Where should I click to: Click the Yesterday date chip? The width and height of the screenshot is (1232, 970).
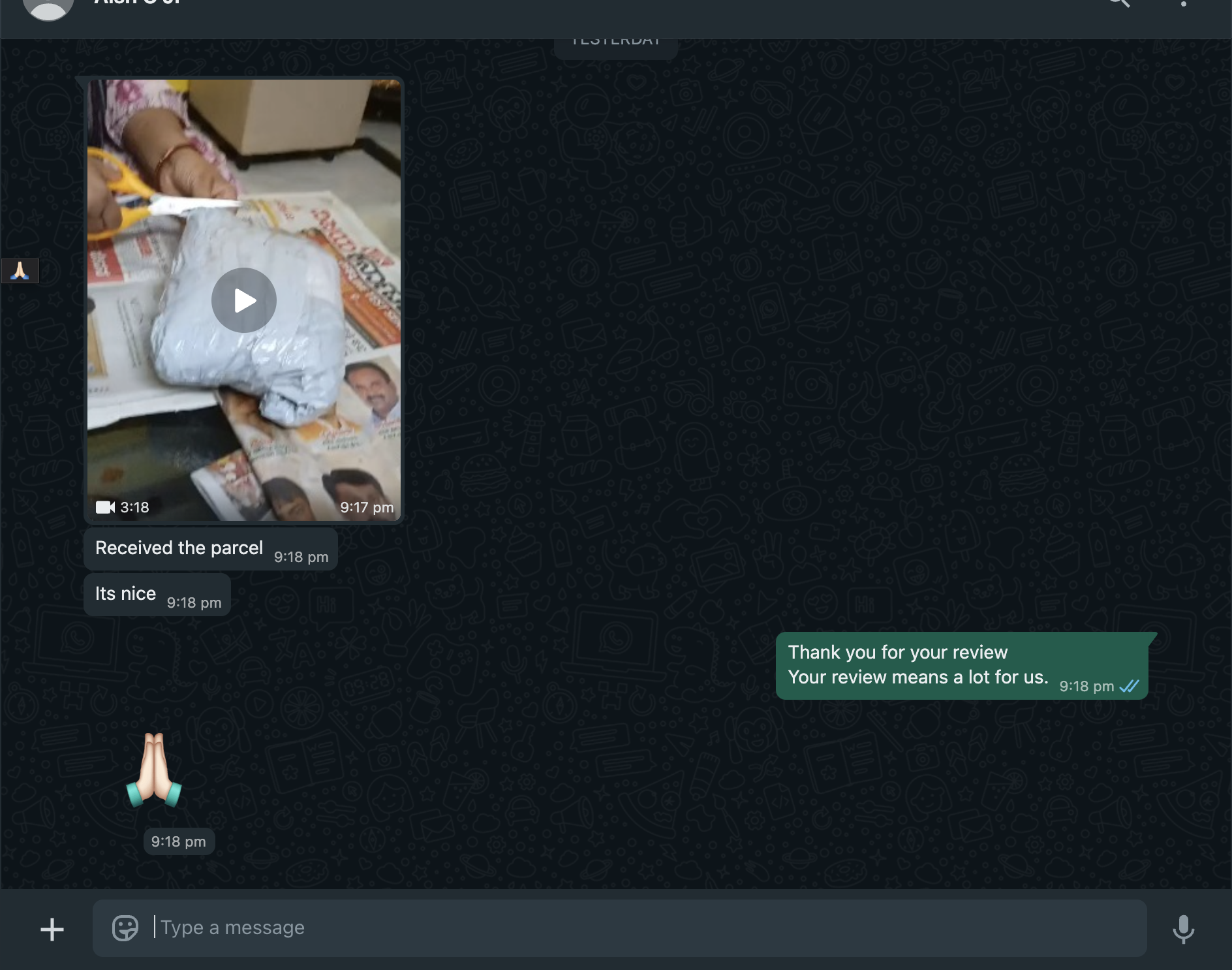click(x=615, y=44)
